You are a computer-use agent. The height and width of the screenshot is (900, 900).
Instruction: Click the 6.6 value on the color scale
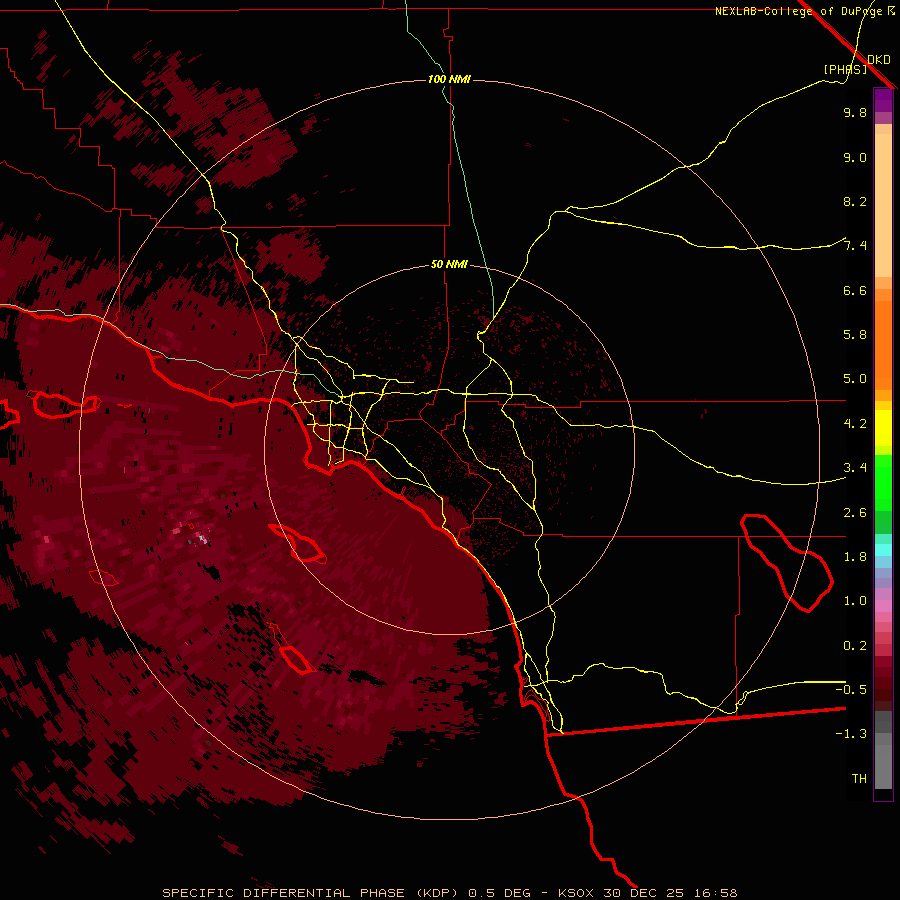(x=855, y=290)
